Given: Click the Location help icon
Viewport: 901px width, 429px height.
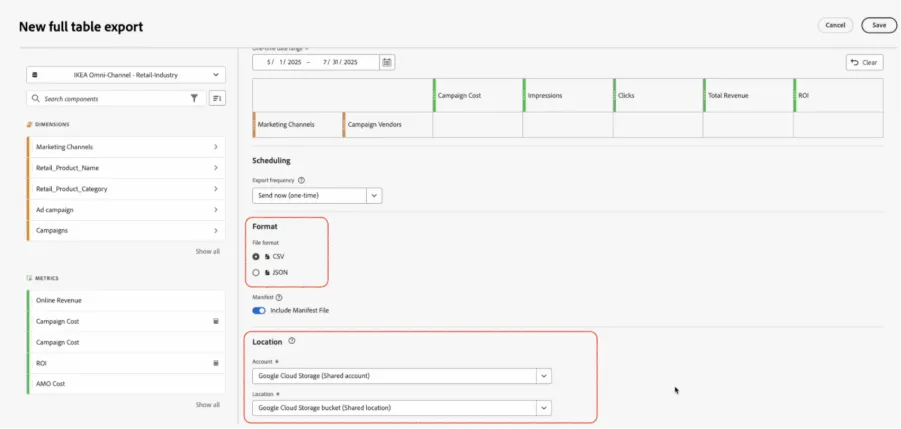Looking at the screenshot, I should point(292,341).
